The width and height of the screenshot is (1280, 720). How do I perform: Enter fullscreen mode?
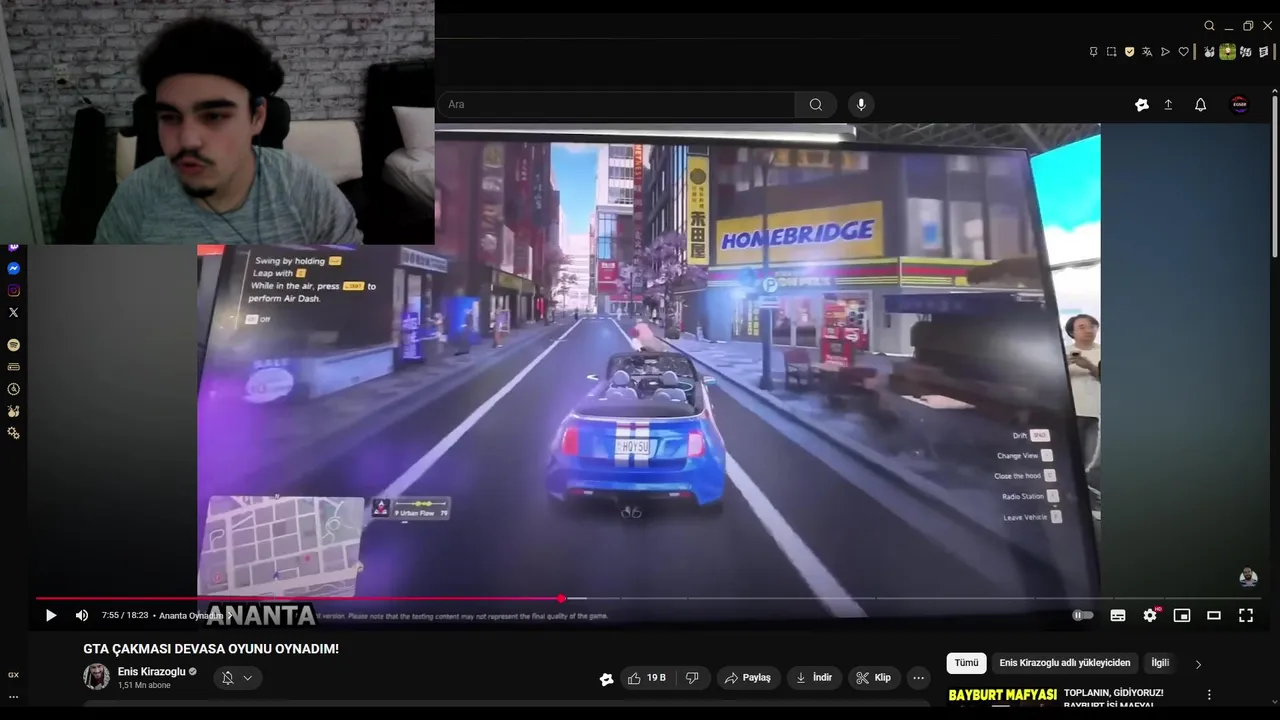[x=1246, y=616]
